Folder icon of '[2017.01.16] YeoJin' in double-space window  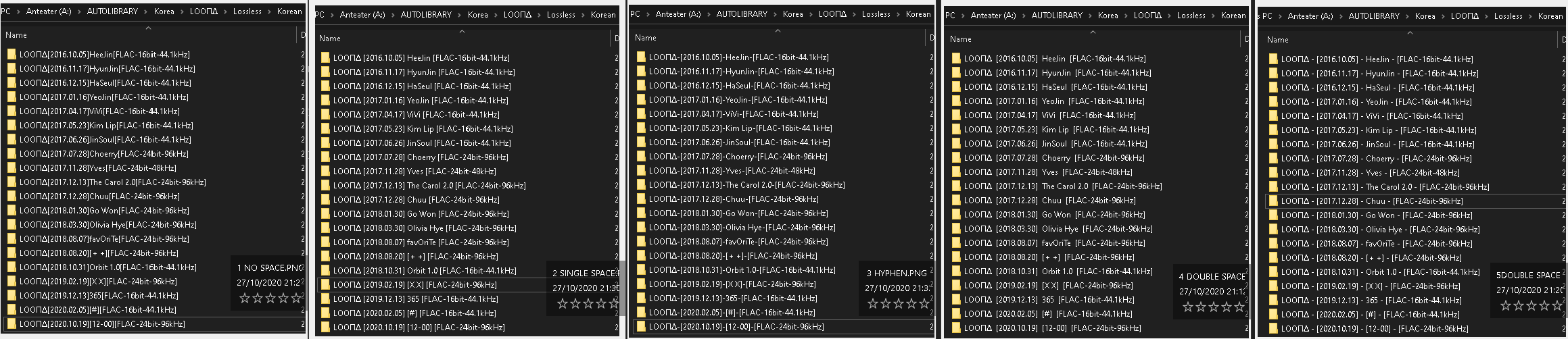tap(956, 101)
